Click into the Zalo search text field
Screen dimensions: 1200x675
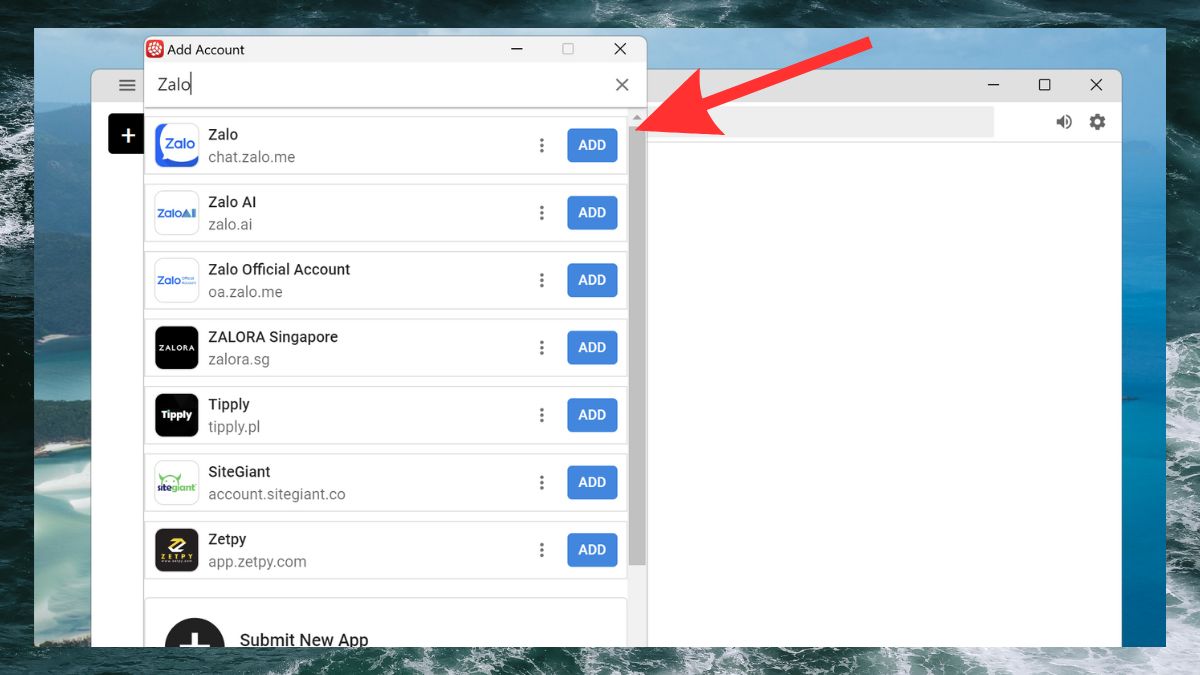(x=380, y=85)
